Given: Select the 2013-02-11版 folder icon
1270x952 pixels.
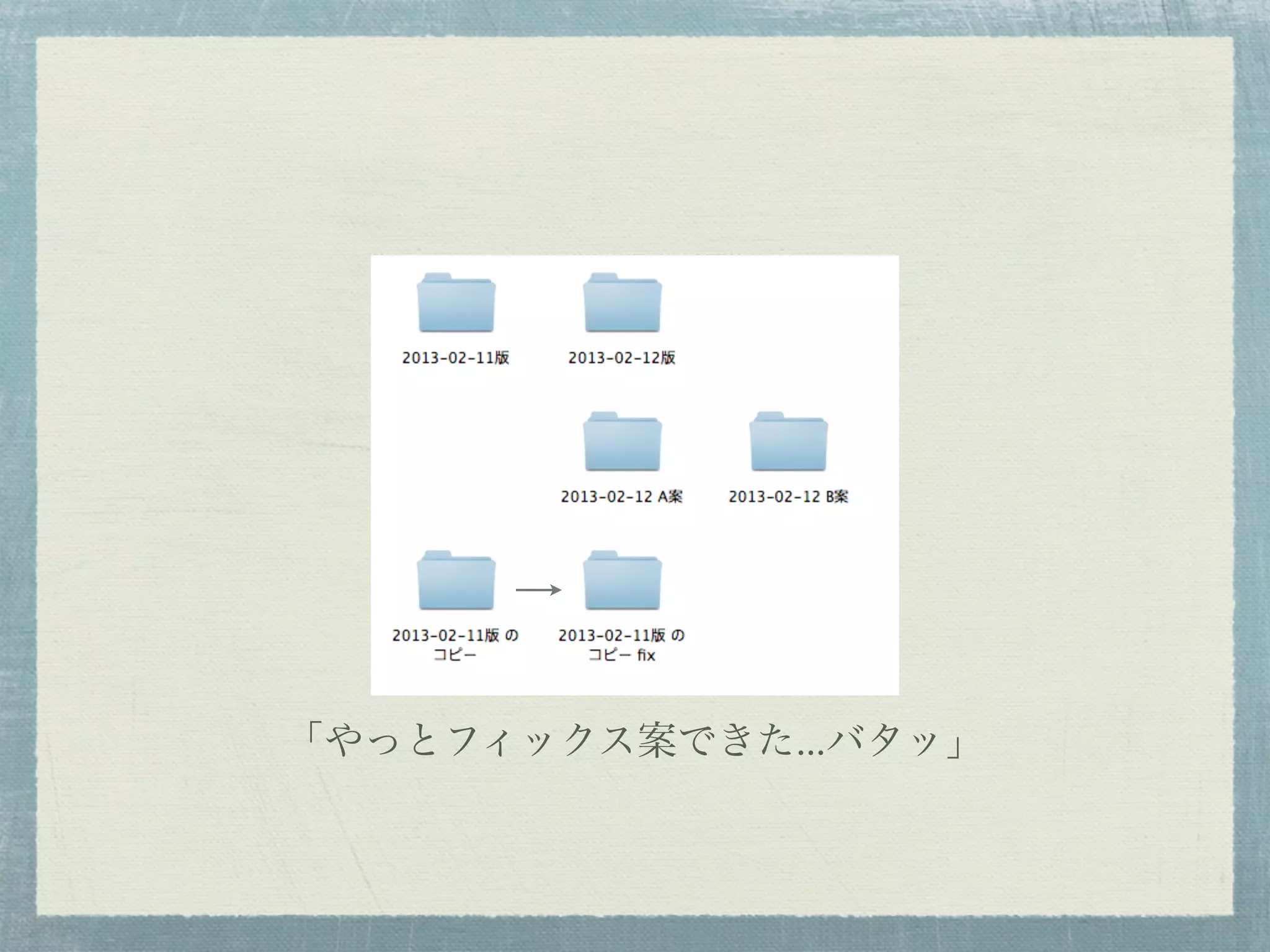Looking at the screenshot, I should click(x=456, y=302).
